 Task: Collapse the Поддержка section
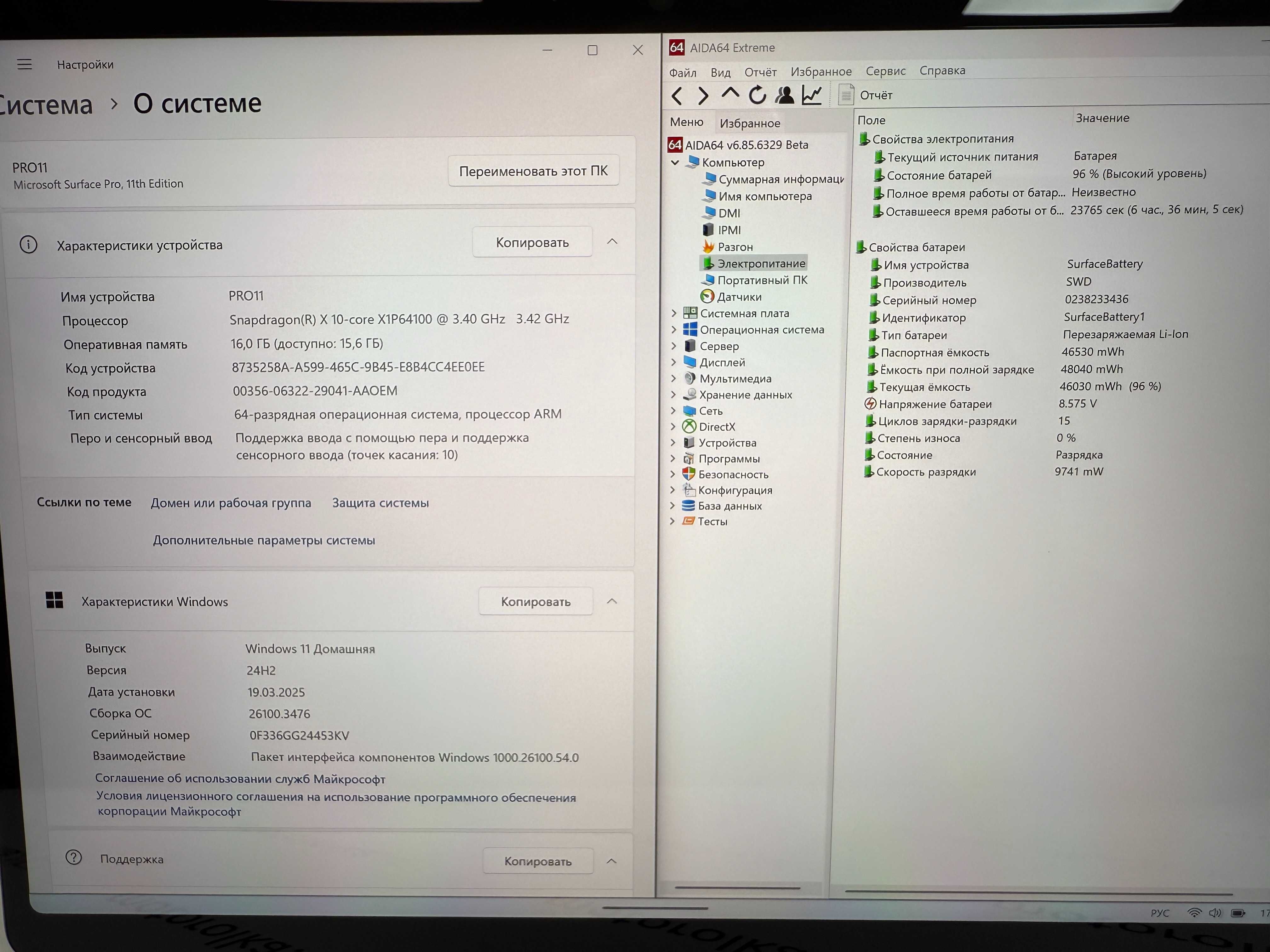[611, 861]
